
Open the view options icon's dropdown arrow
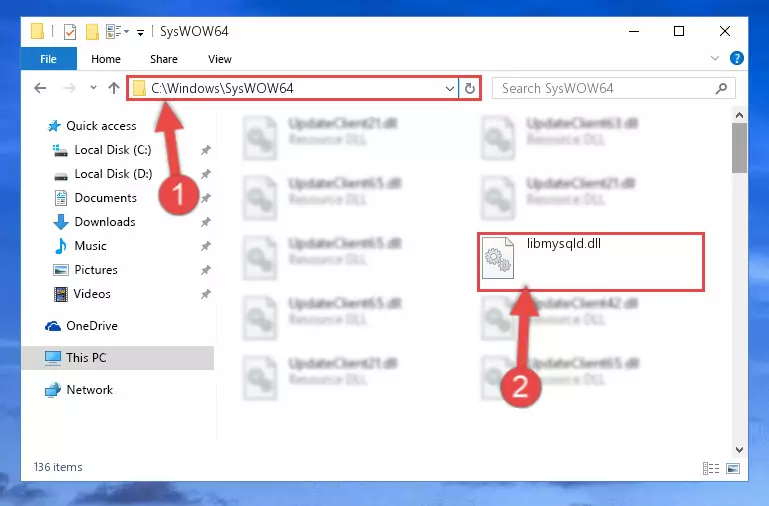tap(127, 32)
